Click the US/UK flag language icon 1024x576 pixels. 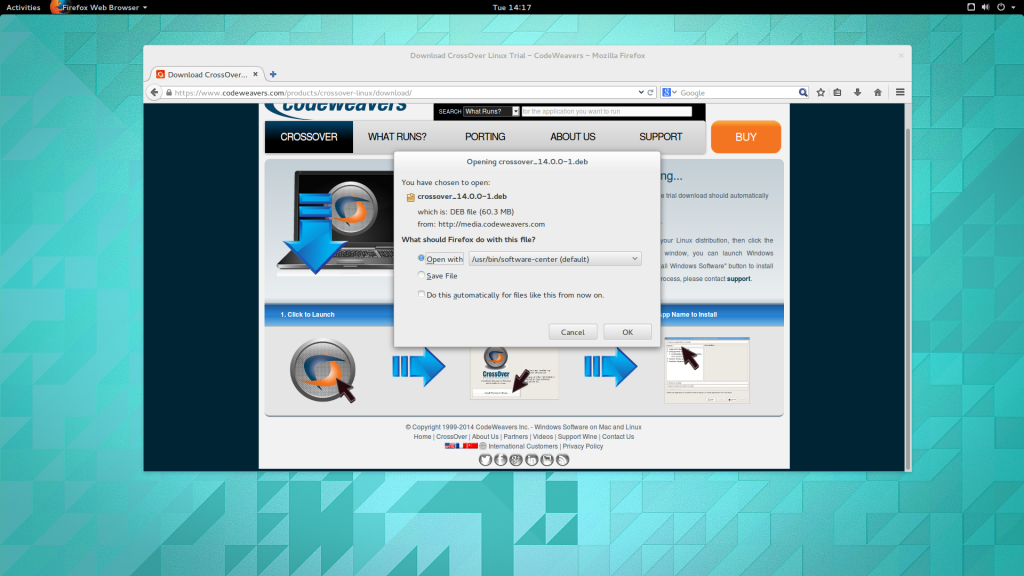pos(450,446)
